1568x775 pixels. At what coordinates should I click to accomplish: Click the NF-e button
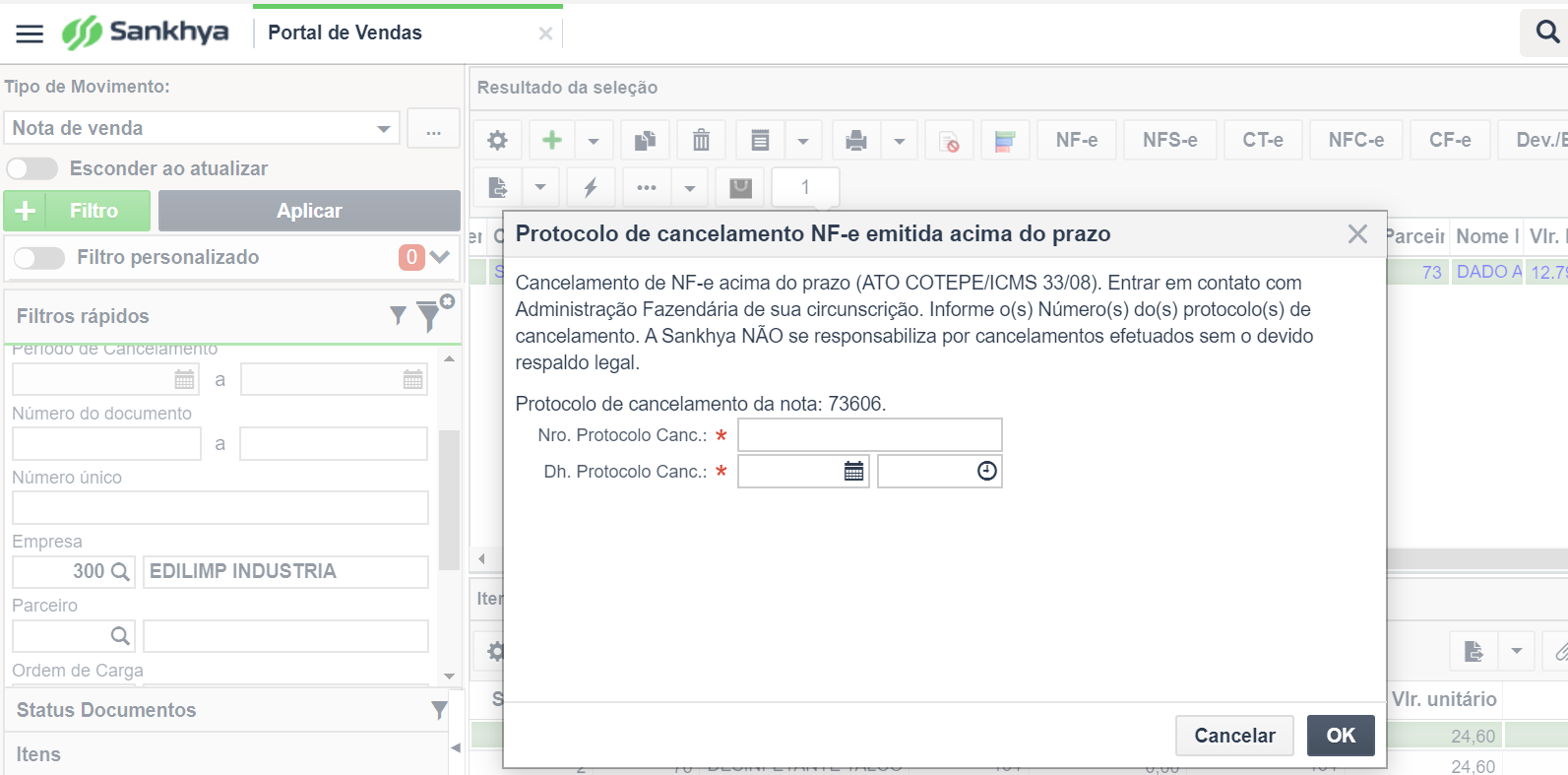[1077, 141]
